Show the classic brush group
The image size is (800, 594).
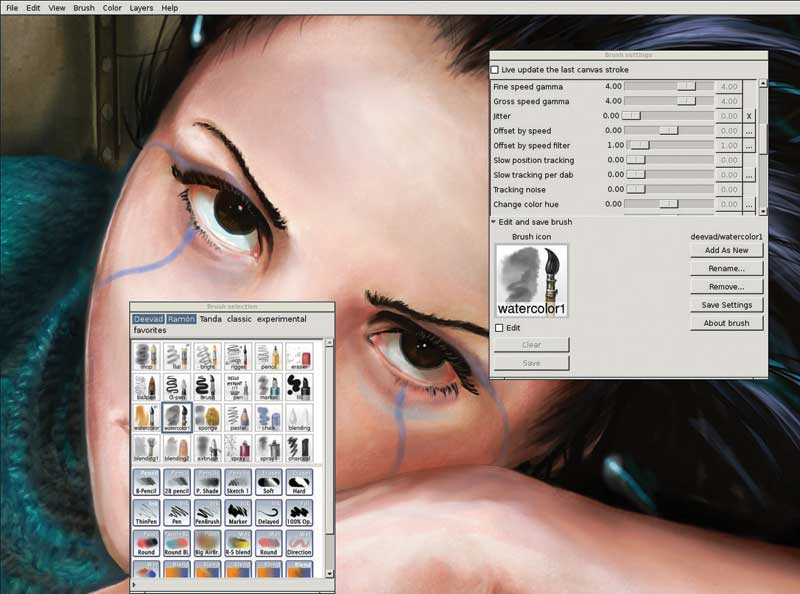click(239, 319)
